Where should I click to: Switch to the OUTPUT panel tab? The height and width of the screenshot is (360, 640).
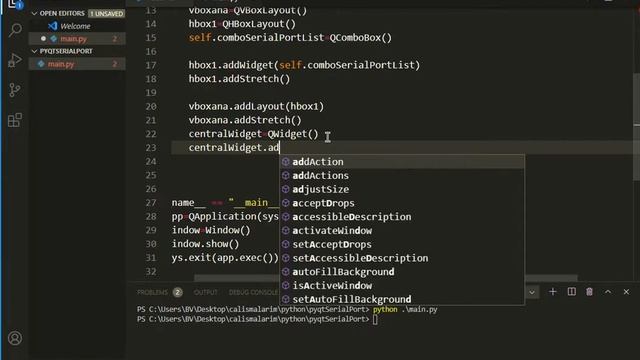pyautogui.click(x=205, y=292)
